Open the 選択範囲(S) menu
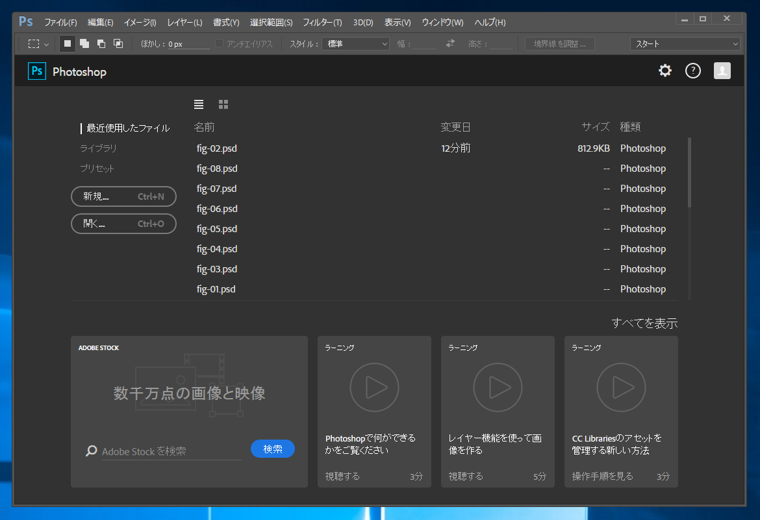Viewport: 760px width, 520px height. [x=271, y=22]
